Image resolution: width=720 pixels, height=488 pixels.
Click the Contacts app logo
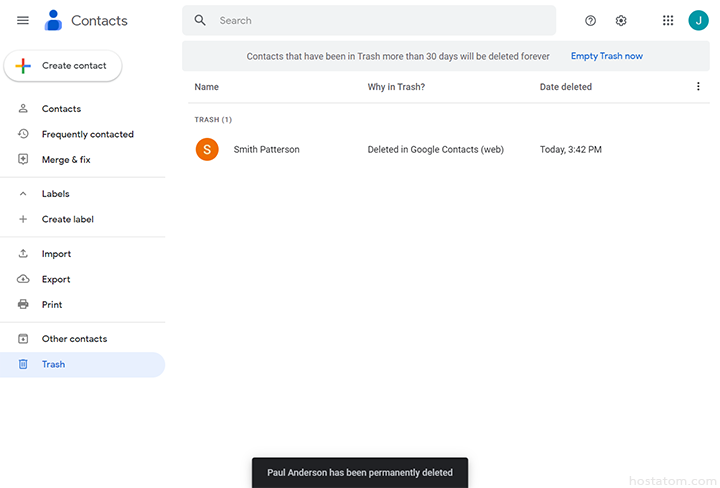coord(54,20)
